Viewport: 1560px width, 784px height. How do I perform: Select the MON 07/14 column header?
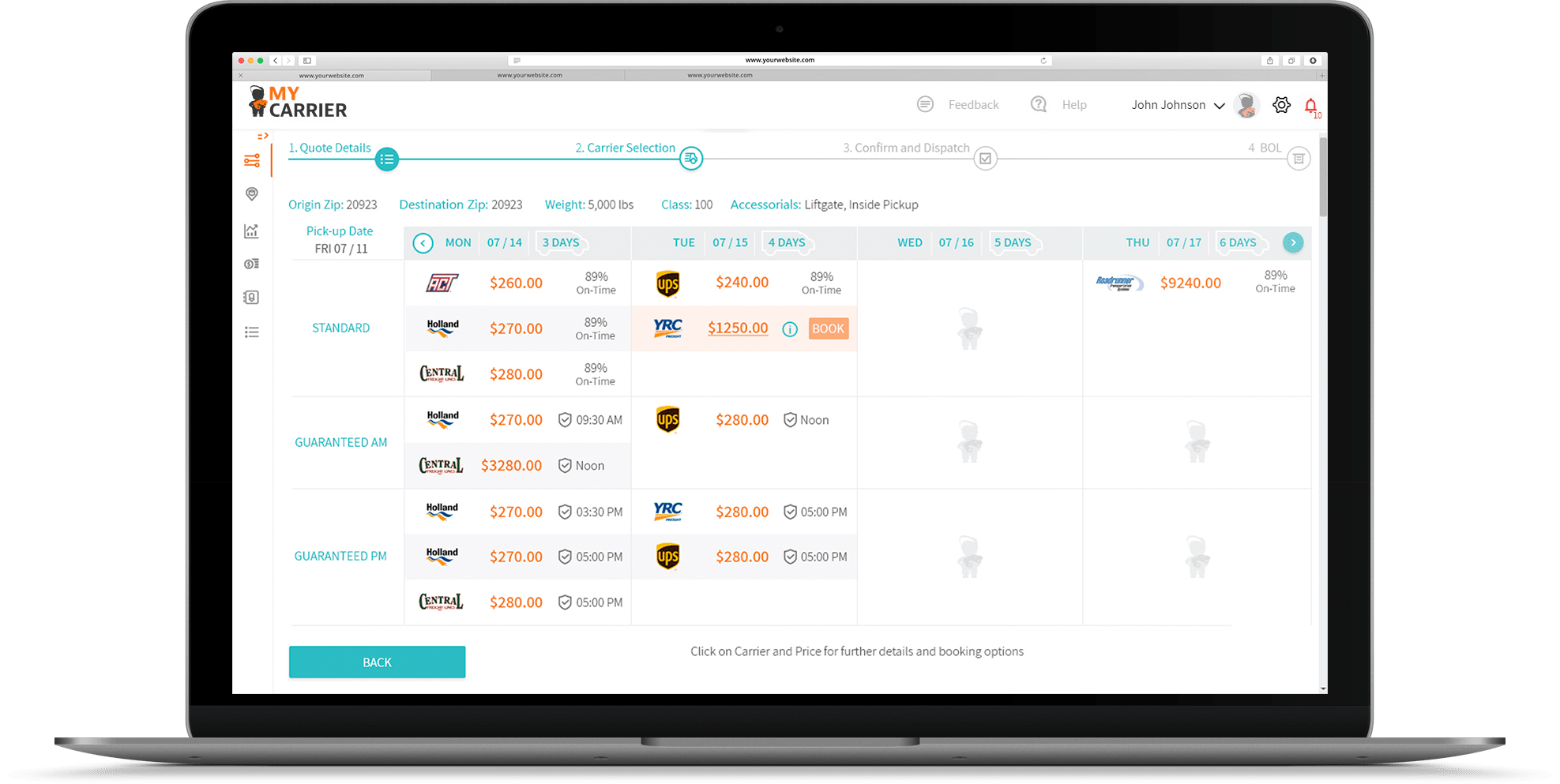pyautogui.click(x=517, y=243)
